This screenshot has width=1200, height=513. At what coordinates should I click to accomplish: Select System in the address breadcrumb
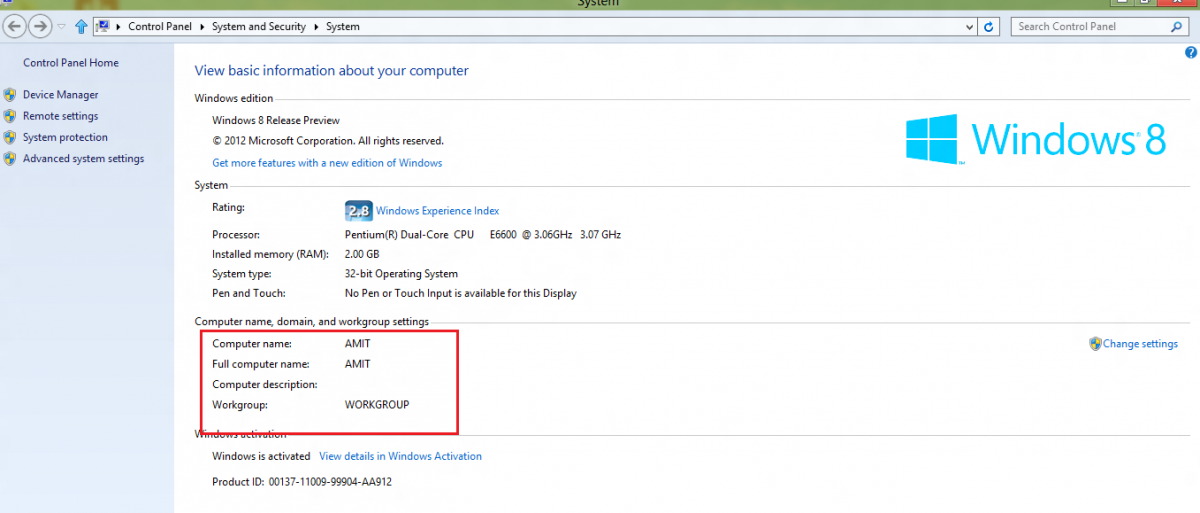coord(343,27)
